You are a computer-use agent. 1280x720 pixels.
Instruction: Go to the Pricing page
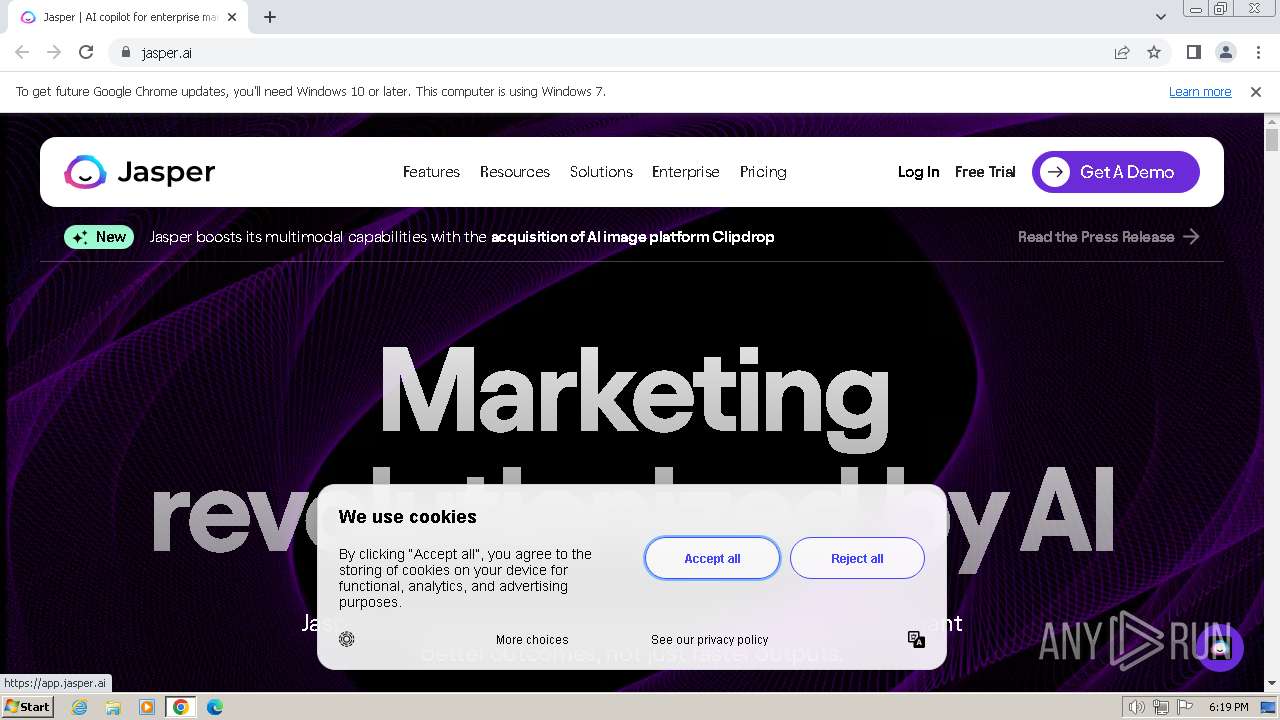pyautogui.click(x=763, y=172)
